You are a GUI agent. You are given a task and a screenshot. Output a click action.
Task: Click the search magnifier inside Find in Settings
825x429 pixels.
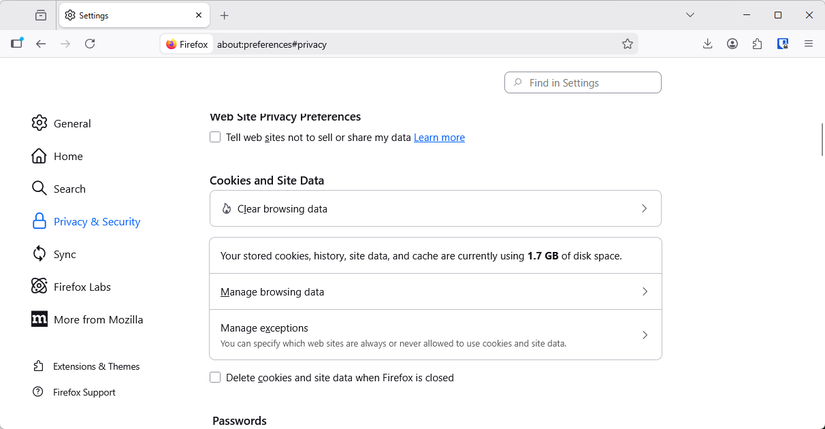coord(518,83)
